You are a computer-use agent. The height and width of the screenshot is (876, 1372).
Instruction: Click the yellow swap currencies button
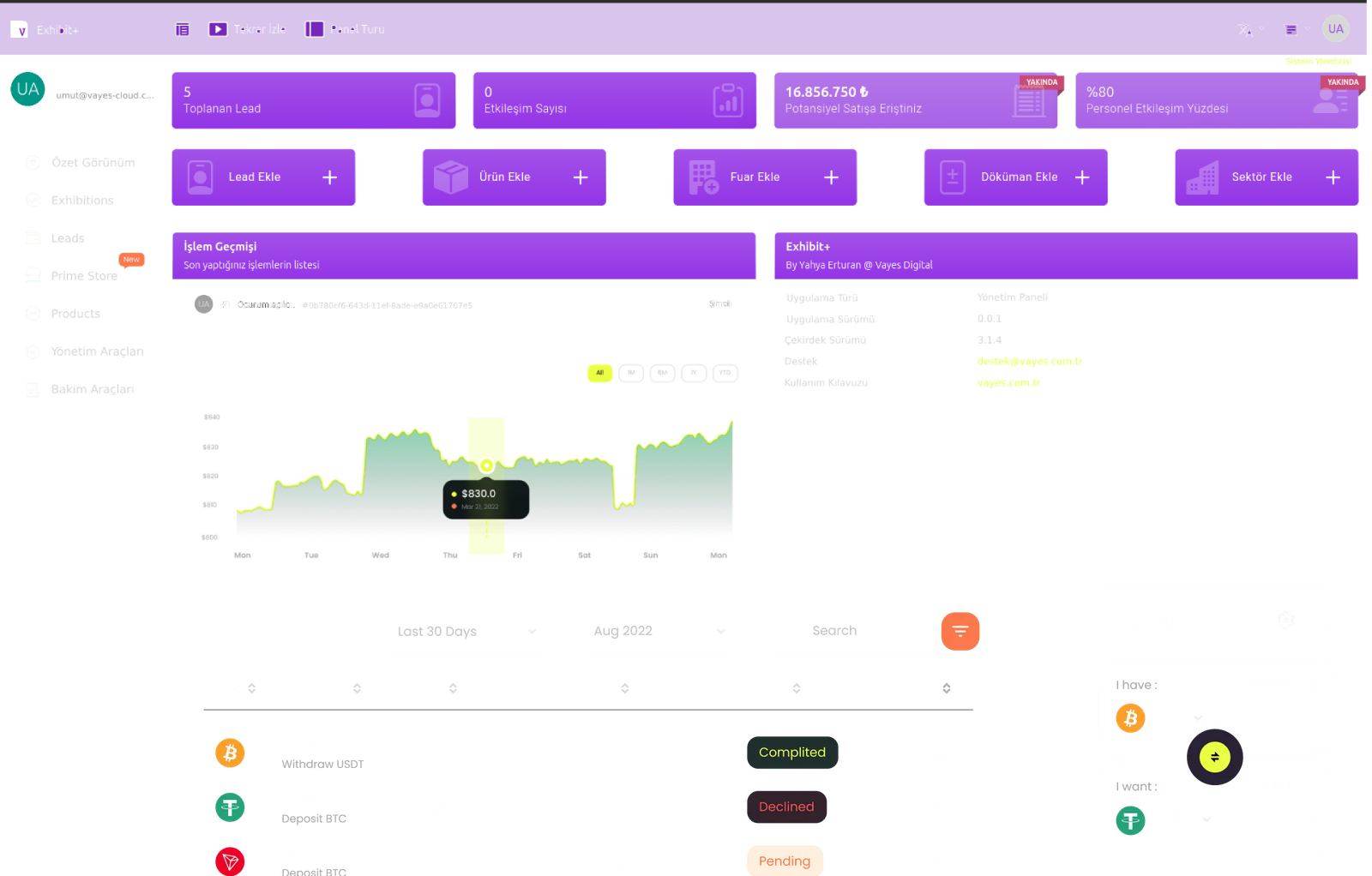tap(1214, 757)
